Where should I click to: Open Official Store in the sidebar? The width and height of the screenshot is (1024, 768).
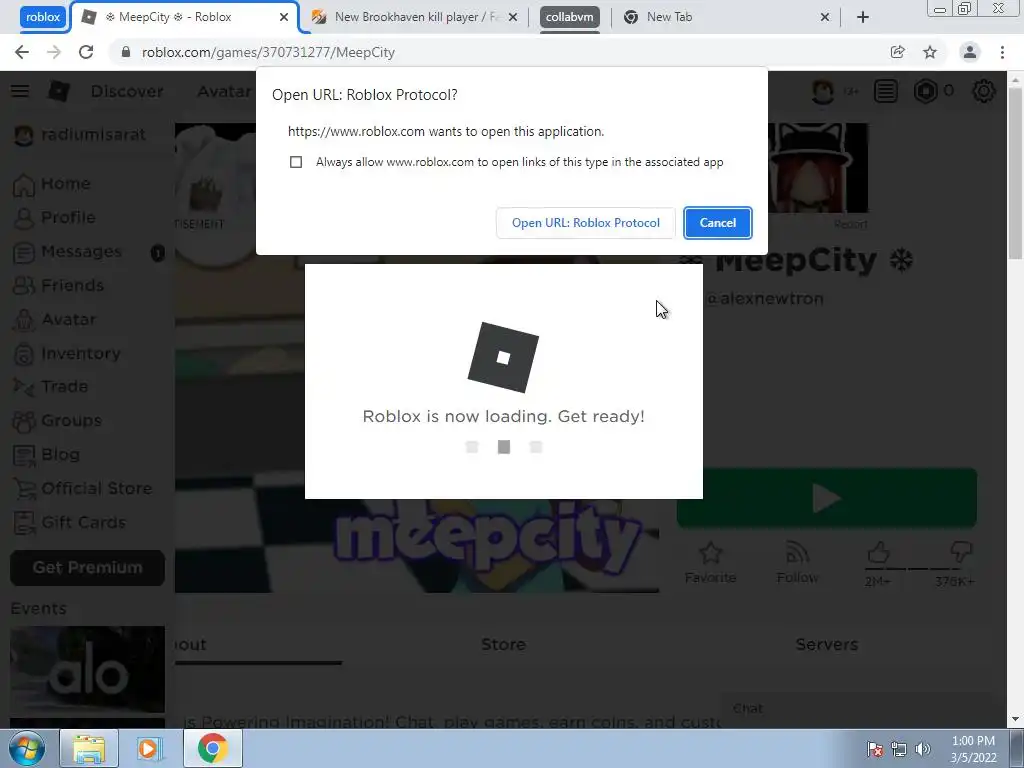pos(83,488)
